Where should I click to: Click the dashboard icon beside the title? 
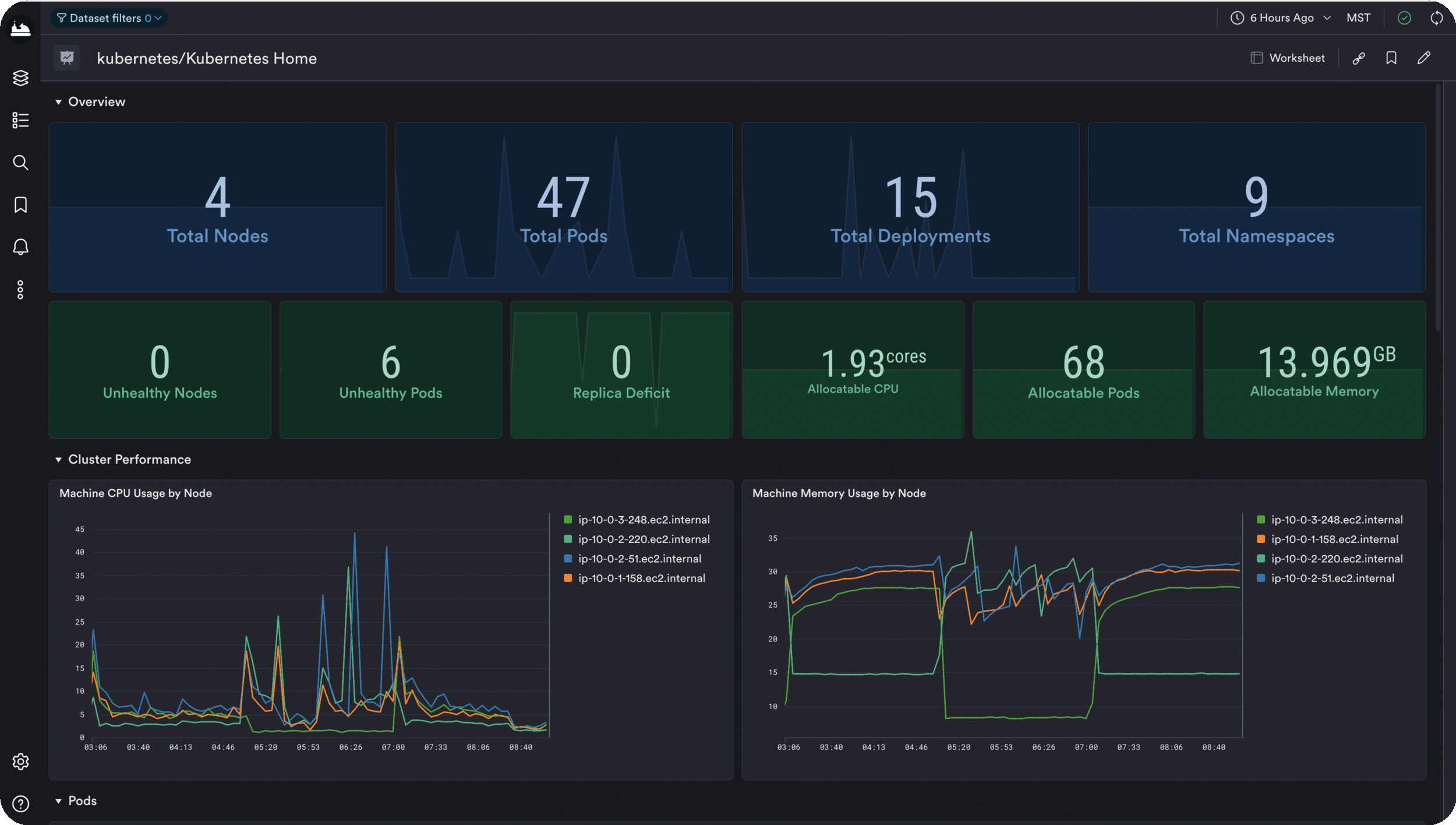click(x=67, y=58)
